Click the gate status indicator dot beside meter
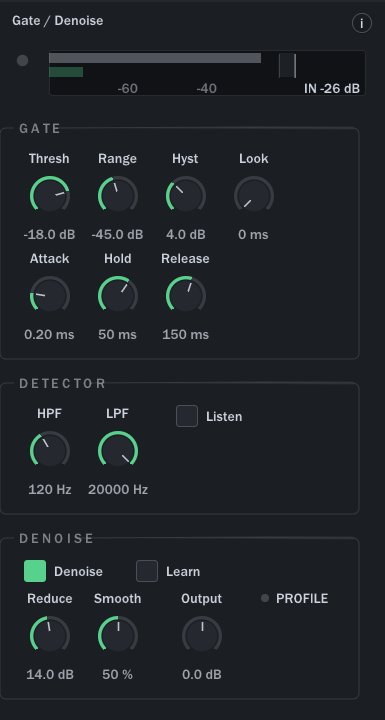The width and height of the screenshot is (385, 720). pos(23,61)
